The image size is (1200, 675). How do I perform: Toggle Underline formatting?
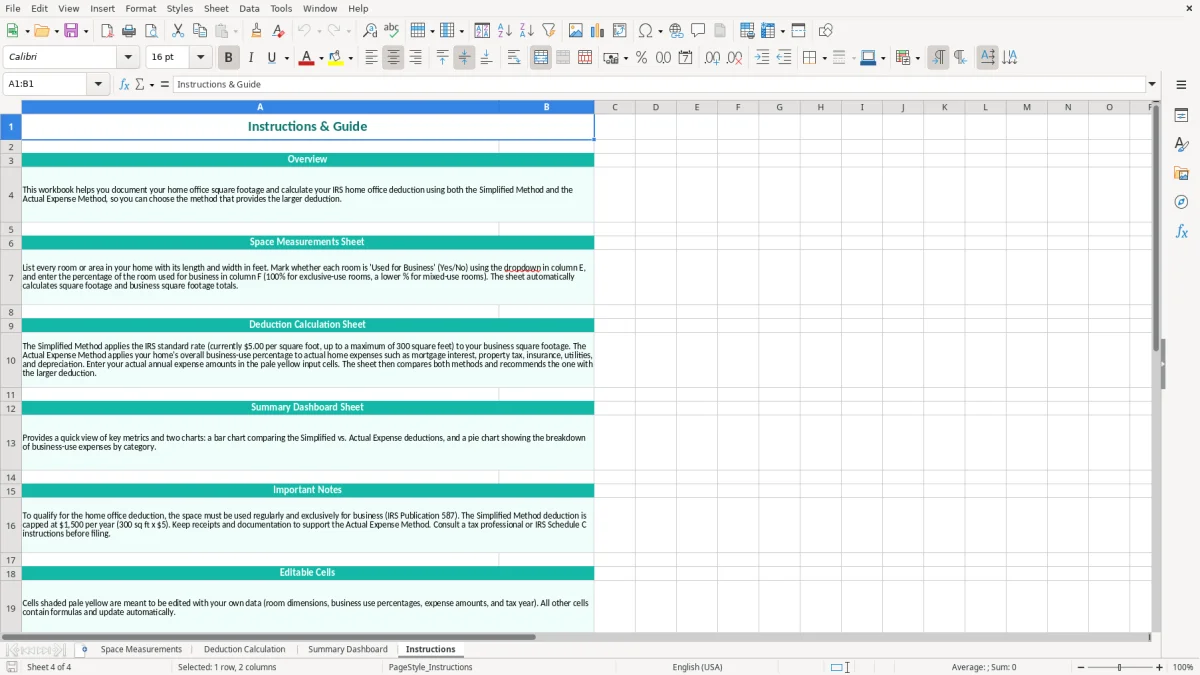271,58
